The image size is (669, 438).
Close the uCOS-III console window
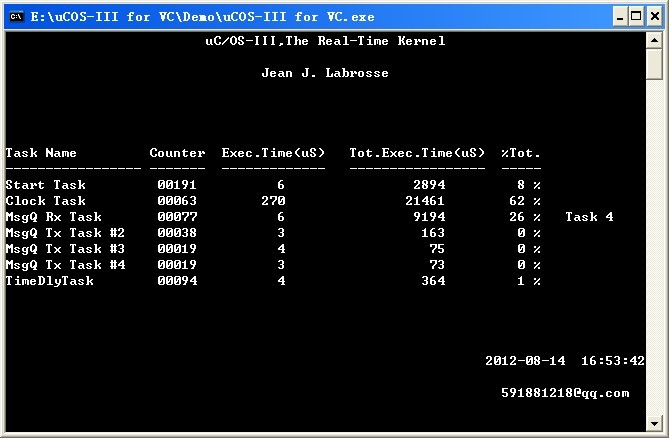[654, 17]
